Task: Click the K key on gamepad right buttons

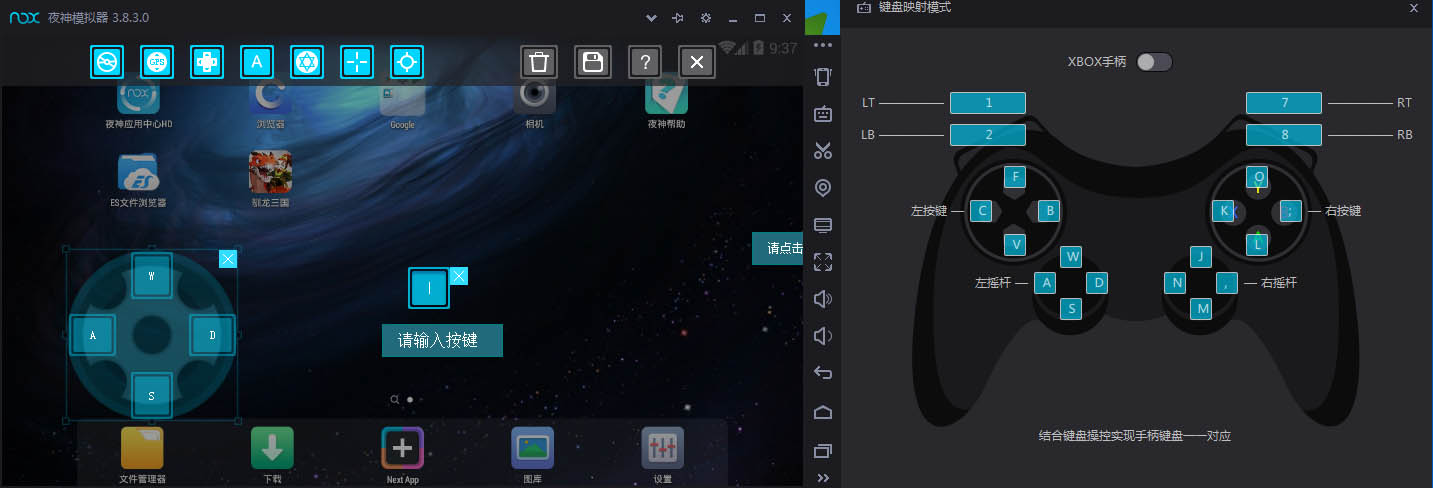Action: [1224, 211]
